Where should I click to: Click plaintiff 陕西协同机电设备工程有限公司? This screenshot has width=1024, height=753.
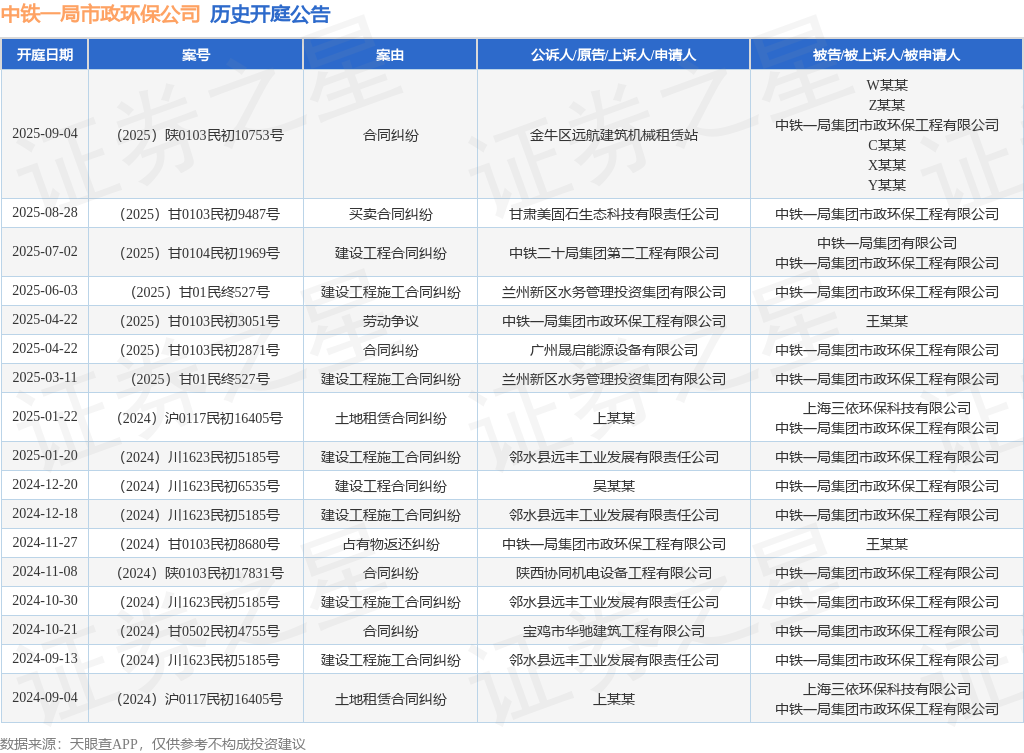pos(613,573)
